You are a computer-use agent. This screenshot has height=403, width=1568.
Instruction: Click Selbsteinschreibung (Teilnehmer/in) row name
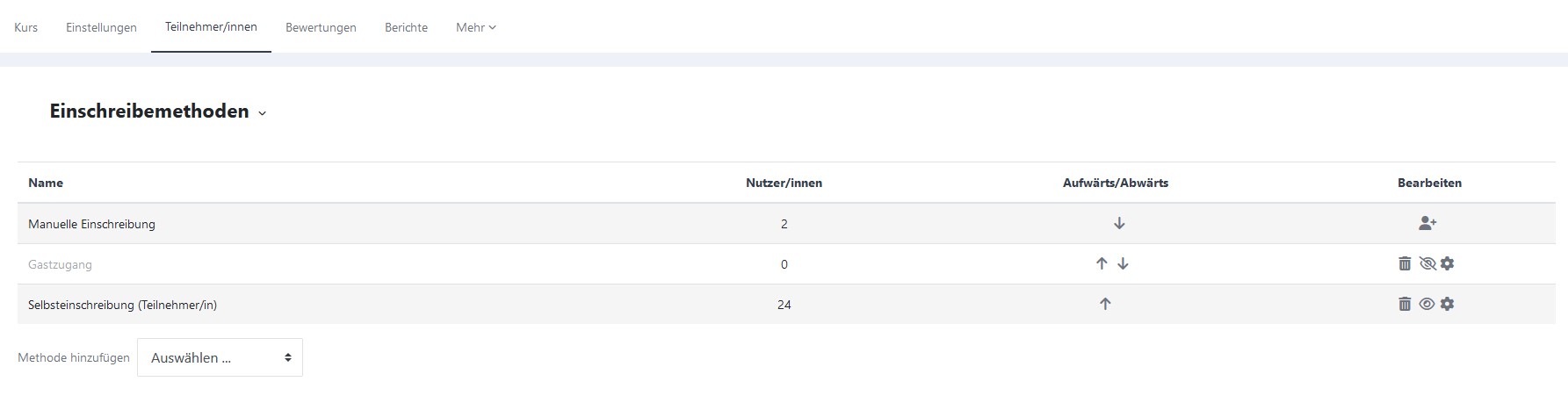click(x=122, y=305)
